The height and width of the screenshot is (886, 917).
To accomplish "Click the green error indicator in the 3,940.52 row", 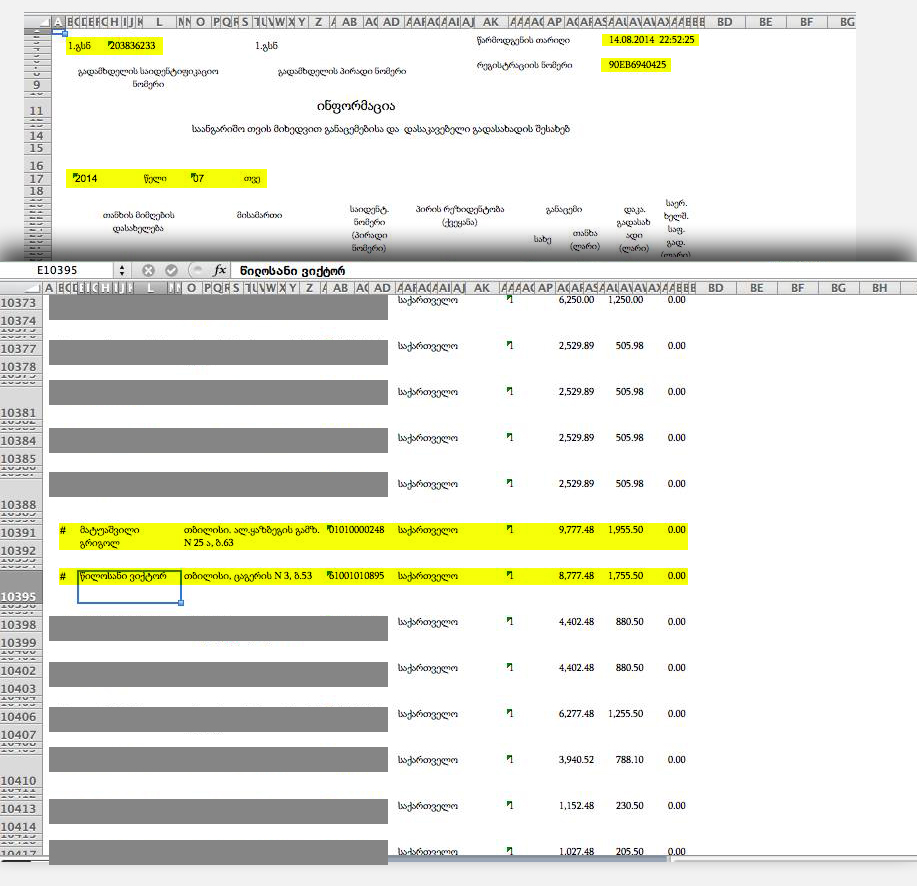I will (x=509, y=759).
